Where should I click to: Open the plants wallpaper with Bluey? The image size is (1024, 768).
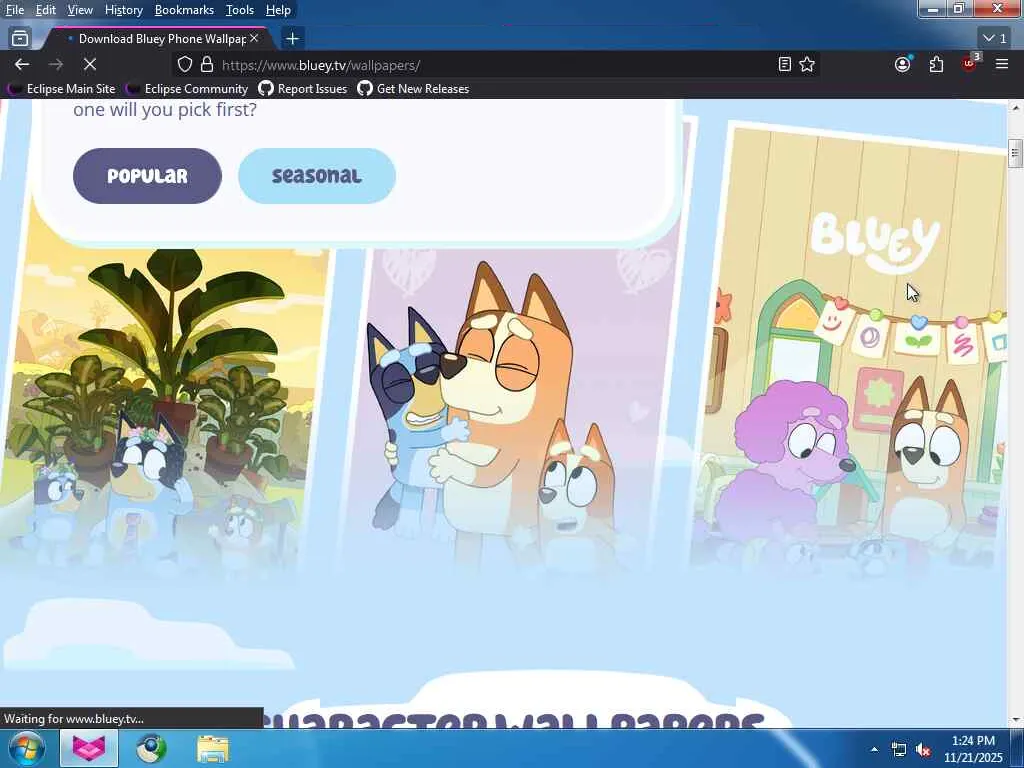(x=163, y=405)
